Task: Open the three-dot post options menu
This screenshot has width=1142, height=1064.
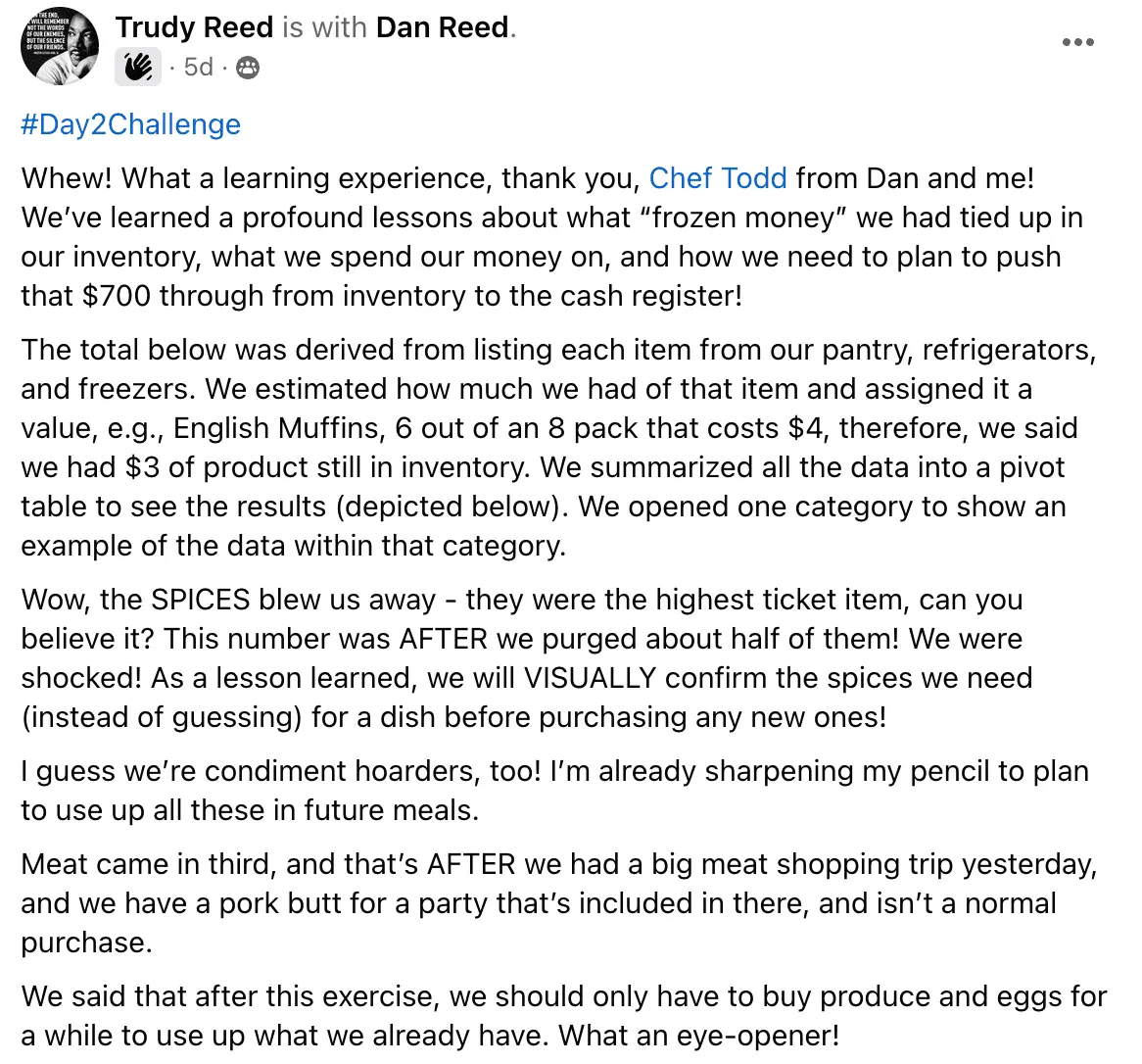Action: [x=1078, y=42]
